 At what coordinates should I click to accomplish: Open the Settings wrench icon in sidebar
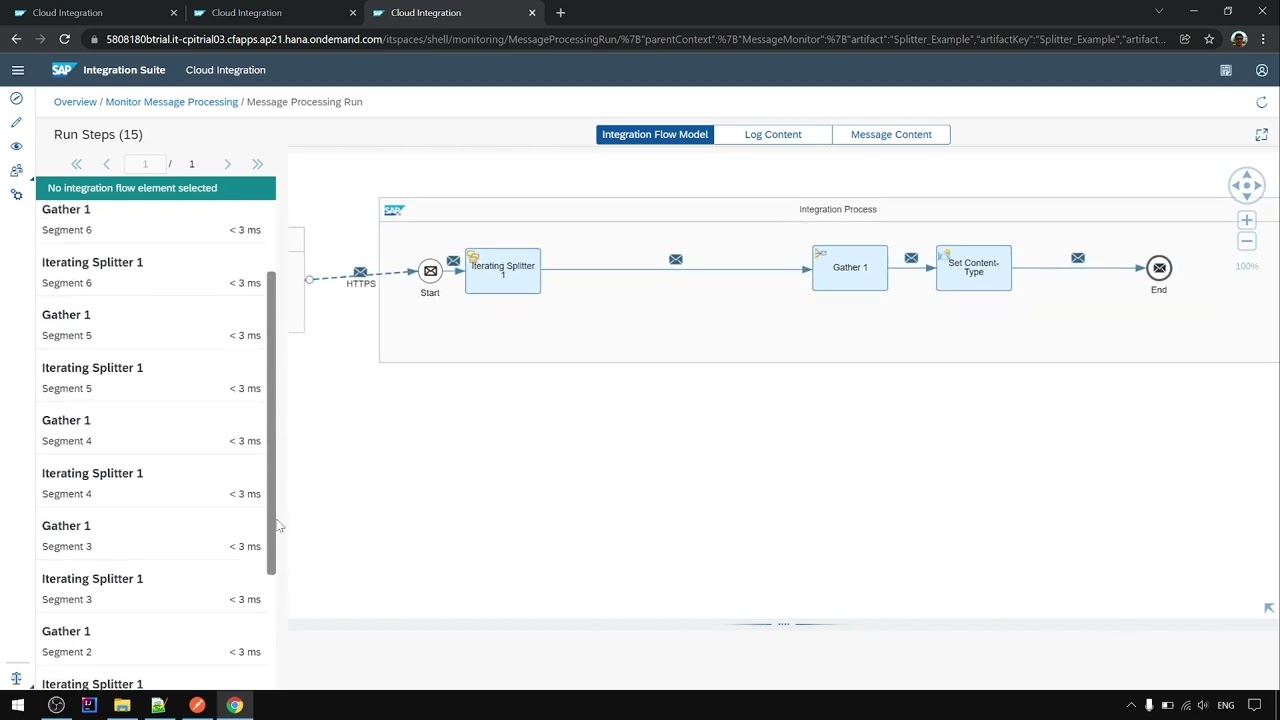click(16, 194)
